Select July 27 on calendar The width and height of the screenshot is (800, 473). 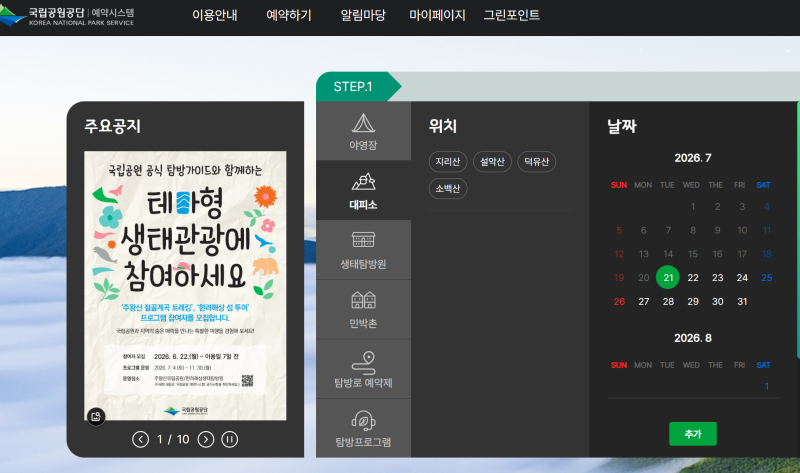(x=644, y=302)
